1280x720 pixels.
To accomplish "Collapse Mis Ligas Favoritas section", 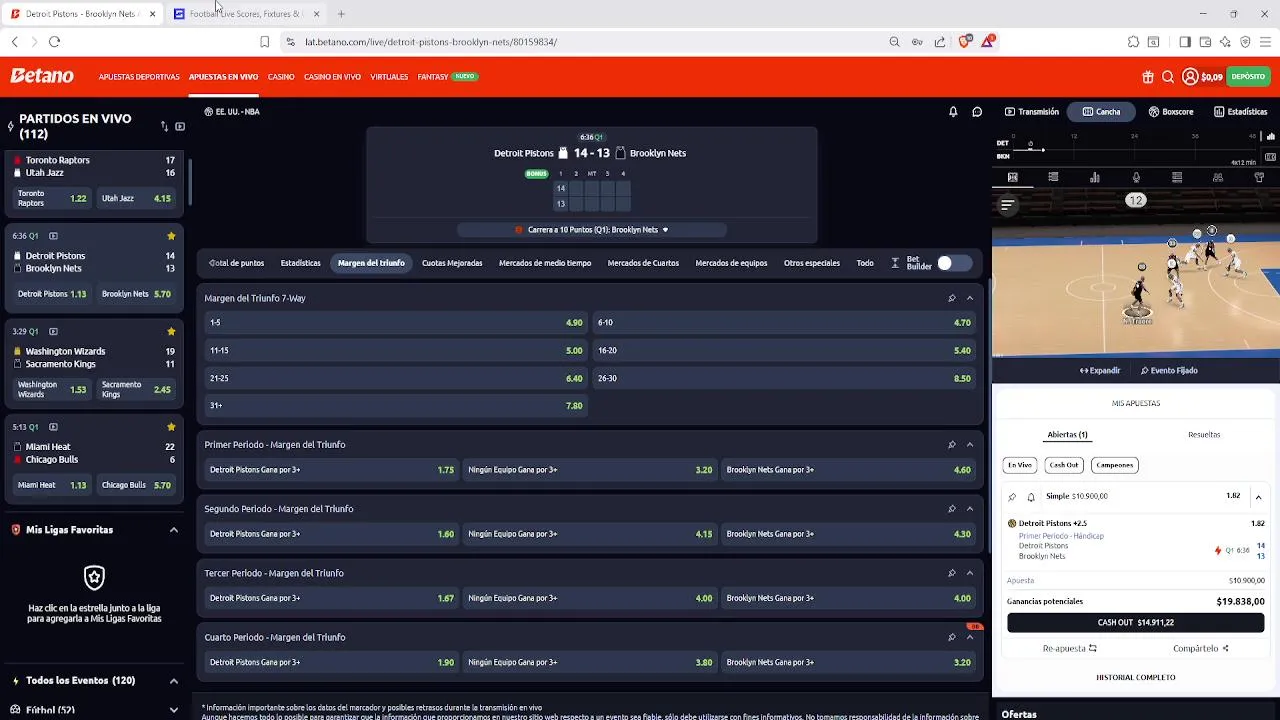I will point(173,530).
